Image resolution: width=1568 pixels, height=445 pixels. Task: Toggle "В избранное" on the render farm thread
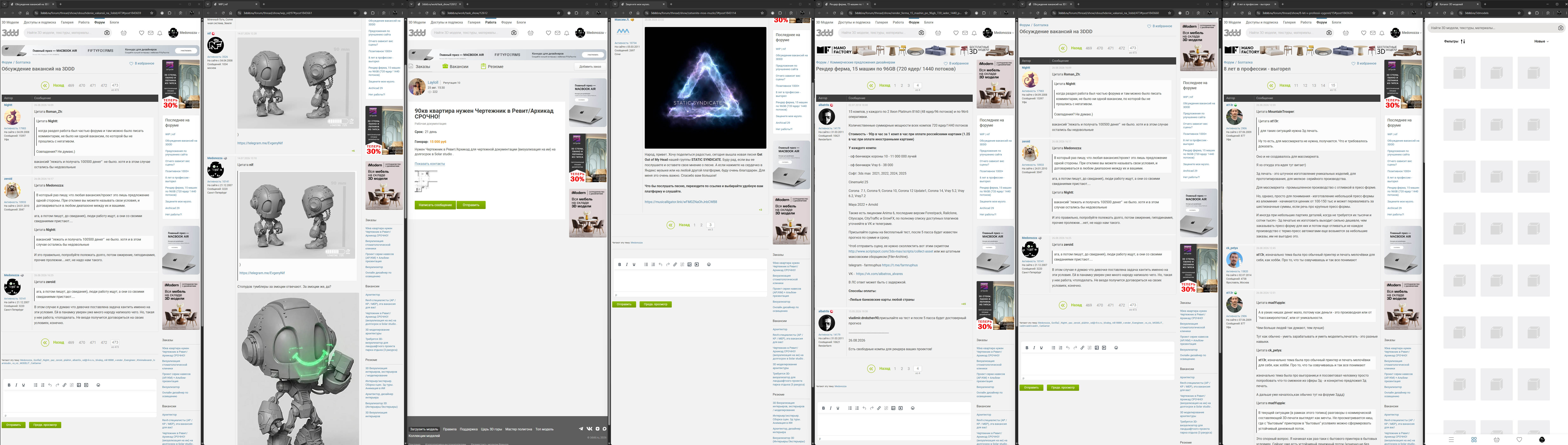[x=956, y=63]
